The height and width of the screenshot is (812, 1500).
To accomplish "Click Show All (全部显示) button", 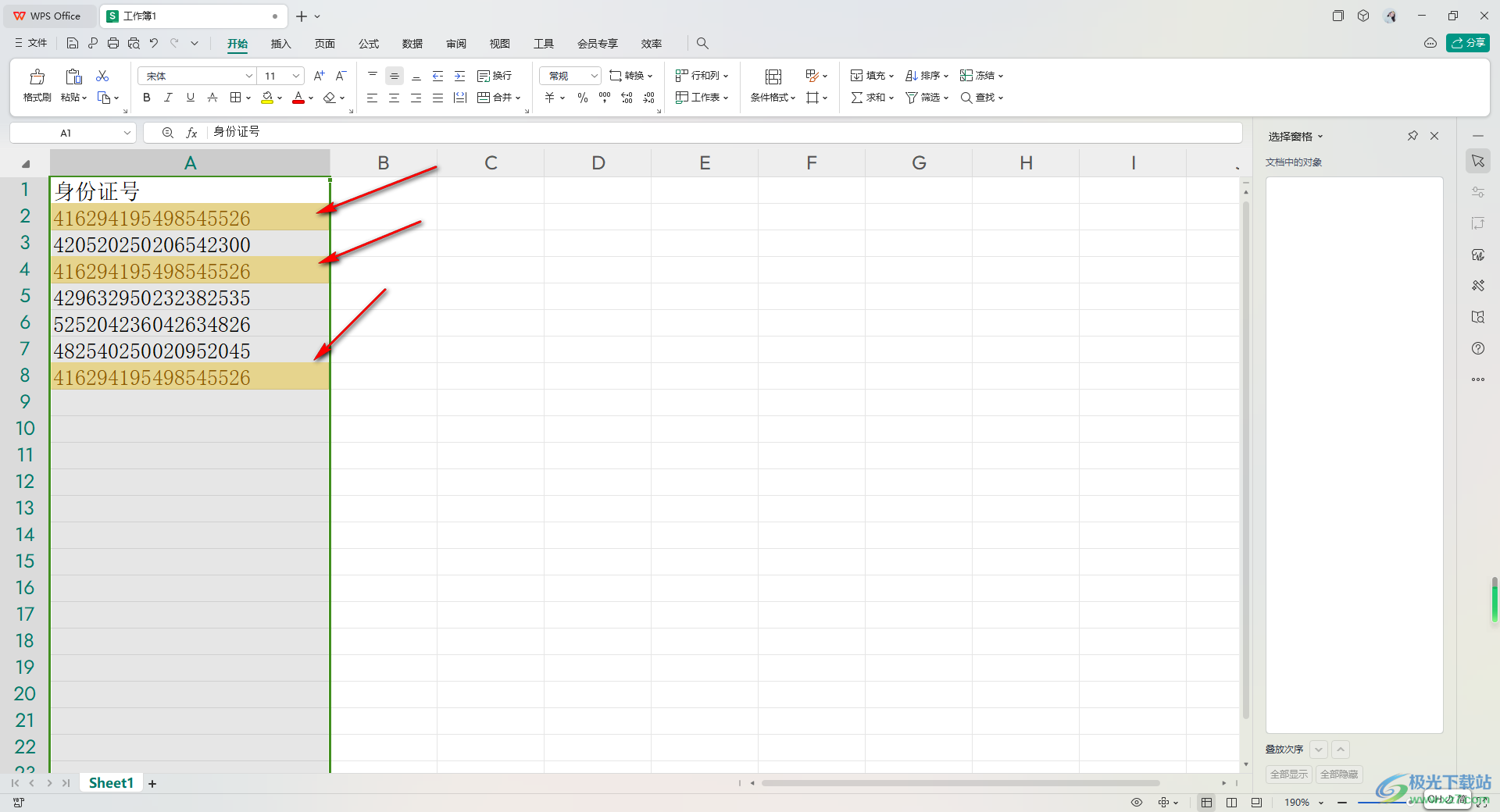I will pos(1289,775).
